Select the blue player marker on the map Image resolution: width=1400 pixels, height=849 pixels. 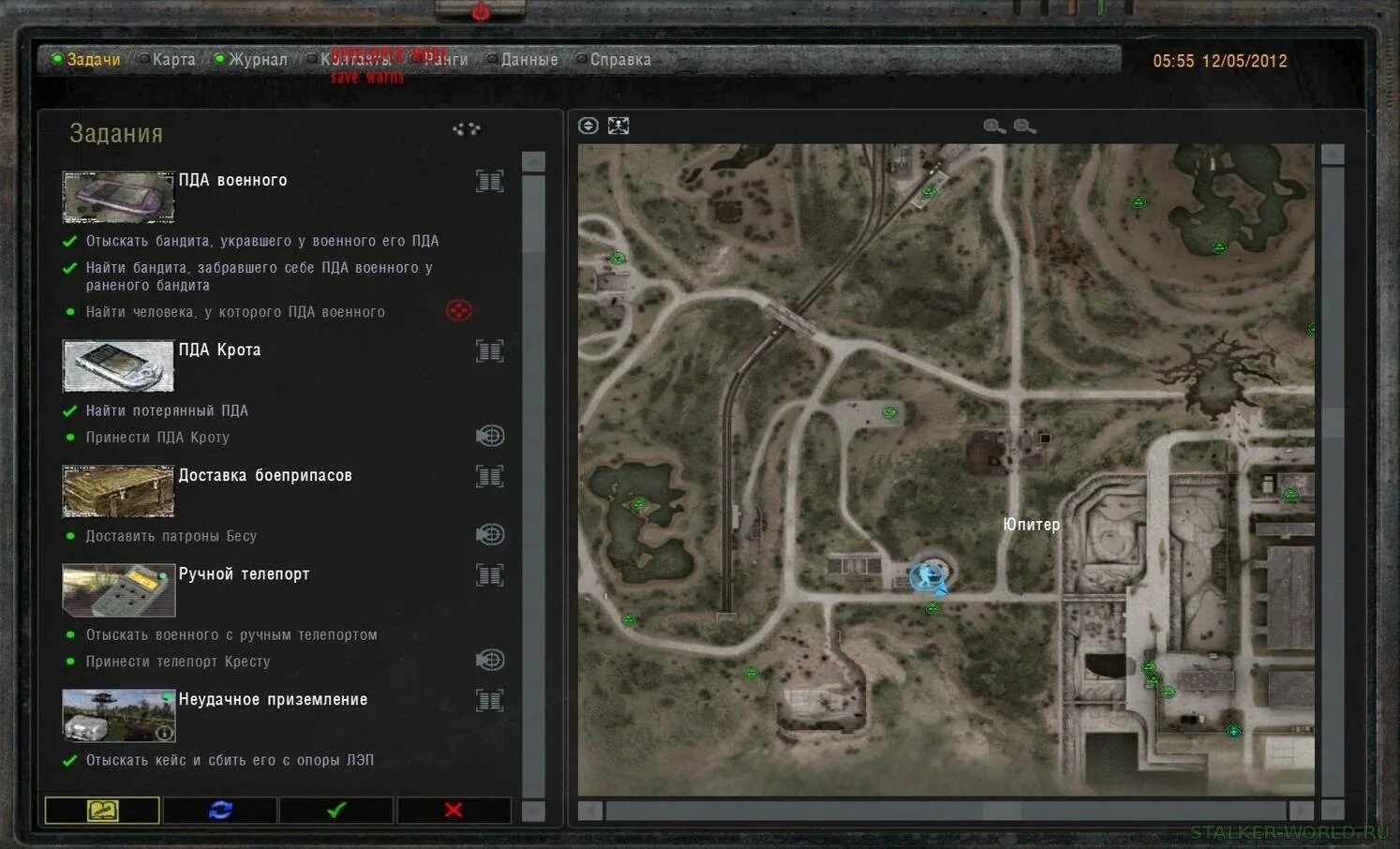pyautogui.click(x=929, y=576)
